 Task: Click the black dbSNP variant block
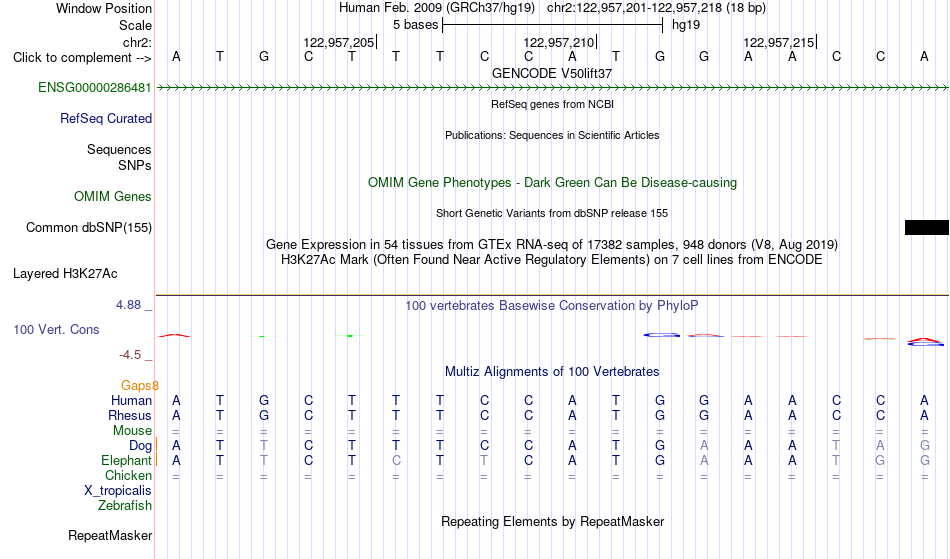pyautogui.click(x=926, y=227)
